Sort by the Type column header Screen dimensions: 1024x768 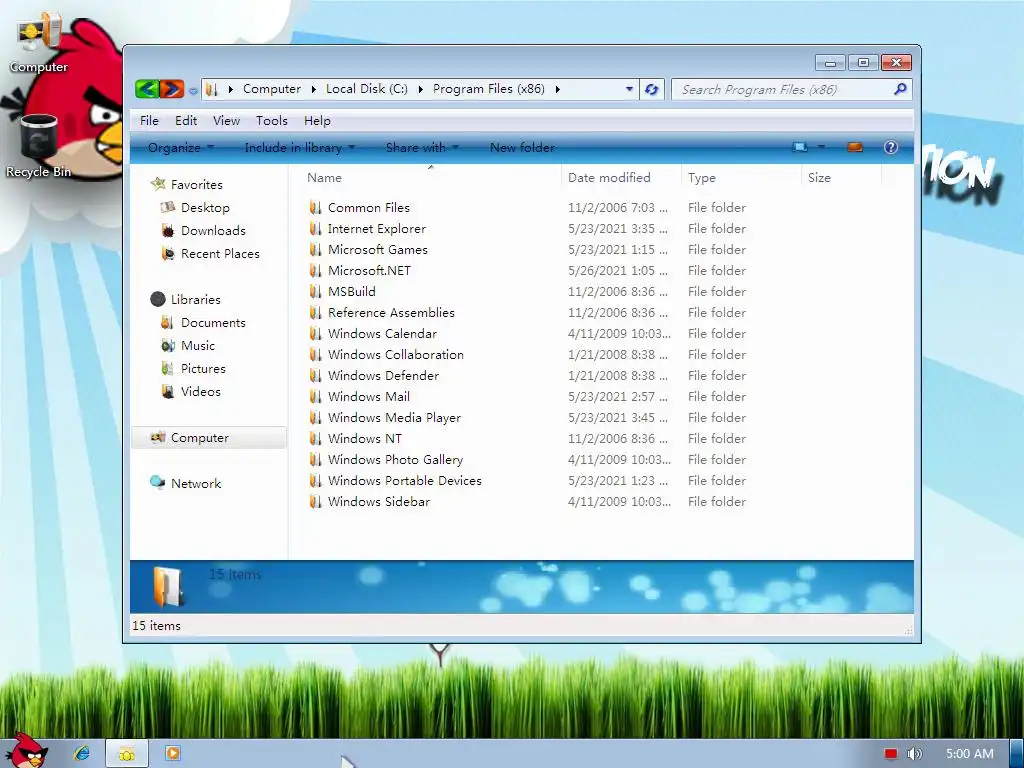point(701,178)
